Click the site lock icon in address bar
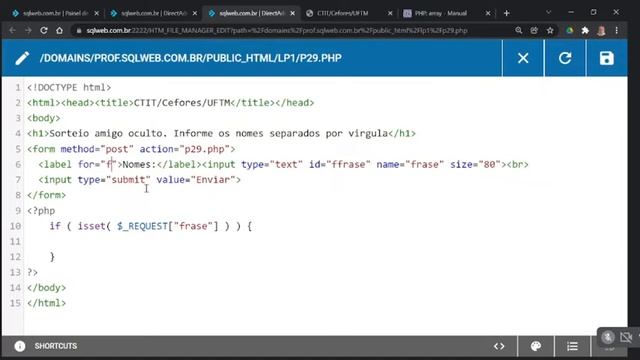Image resolution: width=640 pixels, height=360 pixels. pos(79,31)
